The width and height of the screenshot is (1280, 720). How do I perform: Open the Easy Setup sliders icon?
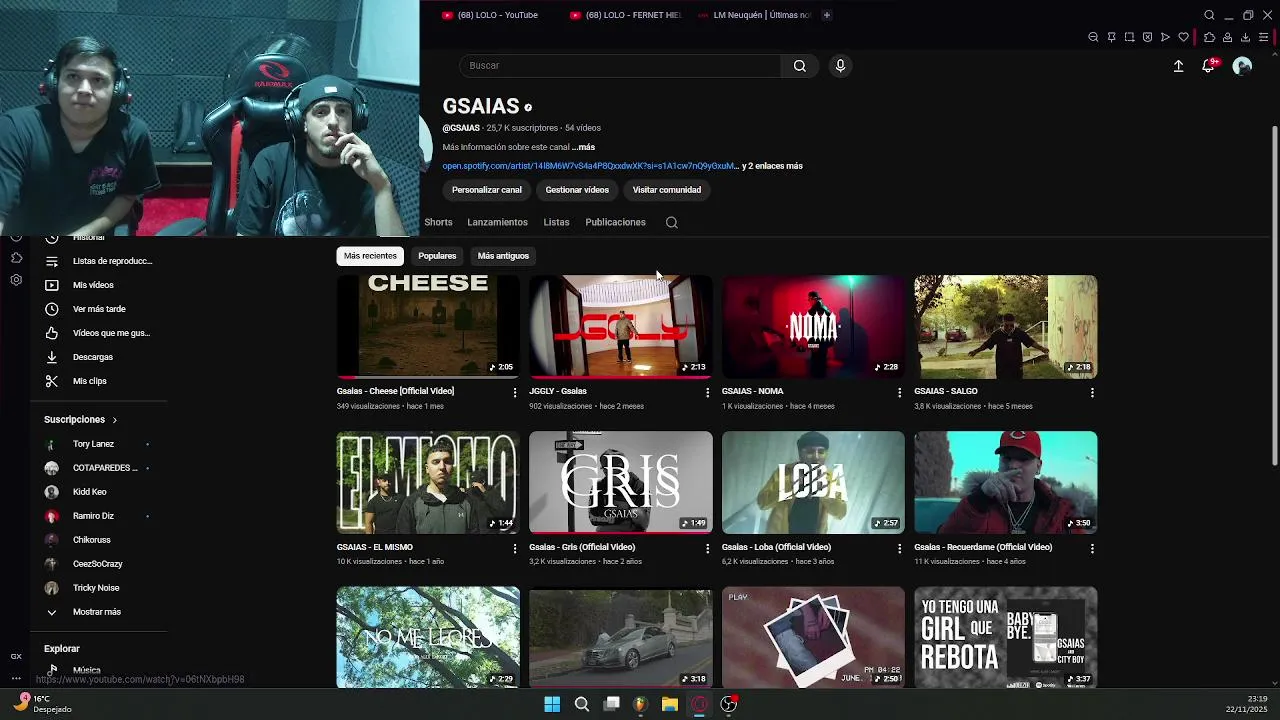[1263, 37]
